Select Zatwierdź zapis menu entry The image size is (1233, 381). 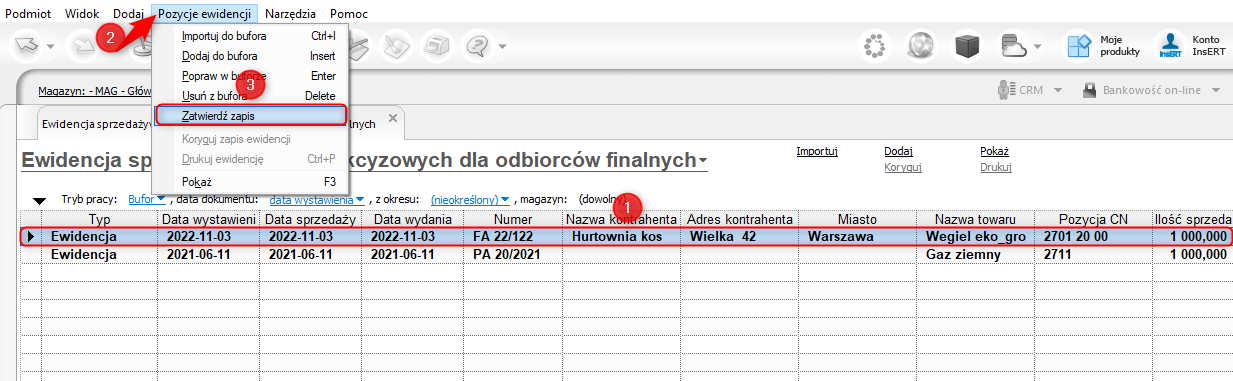(251, 116)
